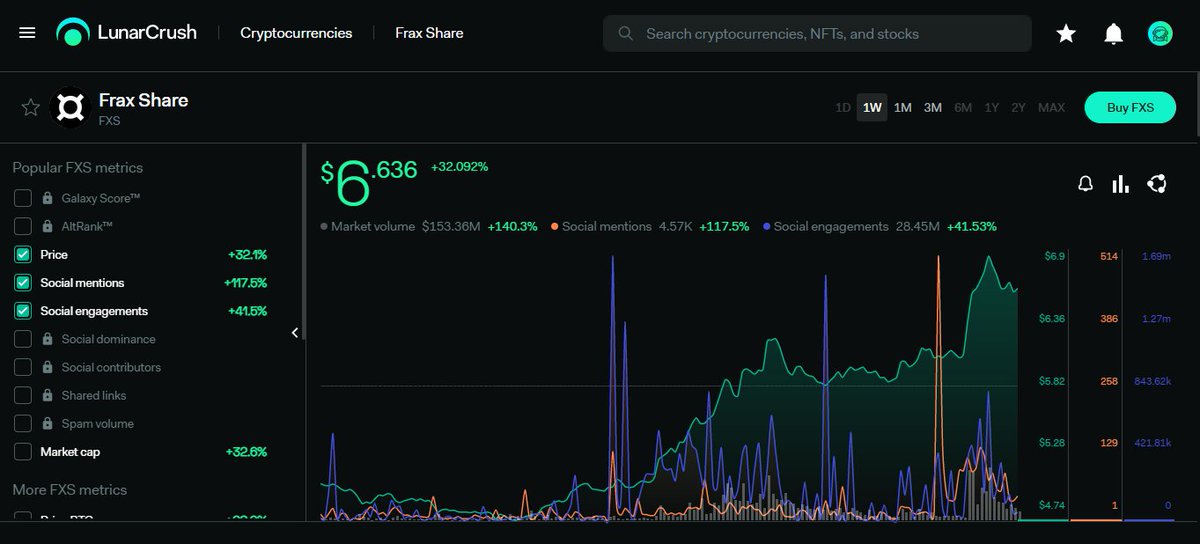This screenshot has height=544, width=1200.
Task: Select the 1M timeframe
Action: point(902,108)
